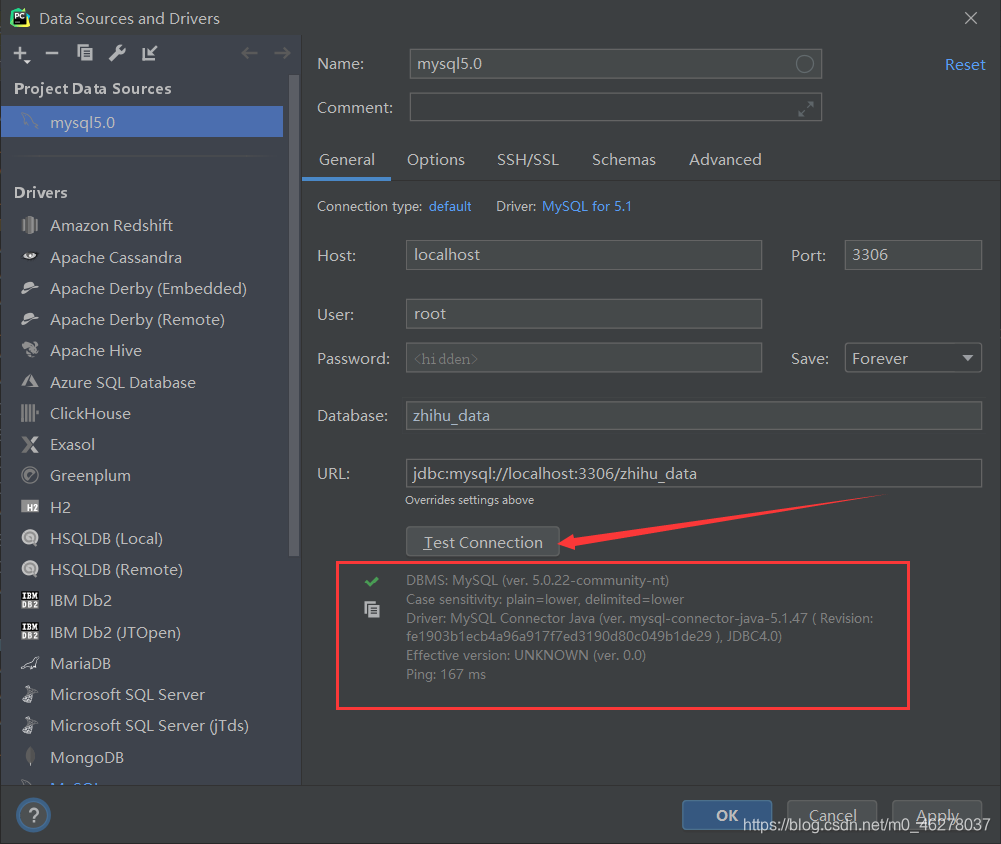The height and width of the screenshot is (844, 1001).
Task: Edit Database field zhihu_data
Action: (x=693, y=416)
